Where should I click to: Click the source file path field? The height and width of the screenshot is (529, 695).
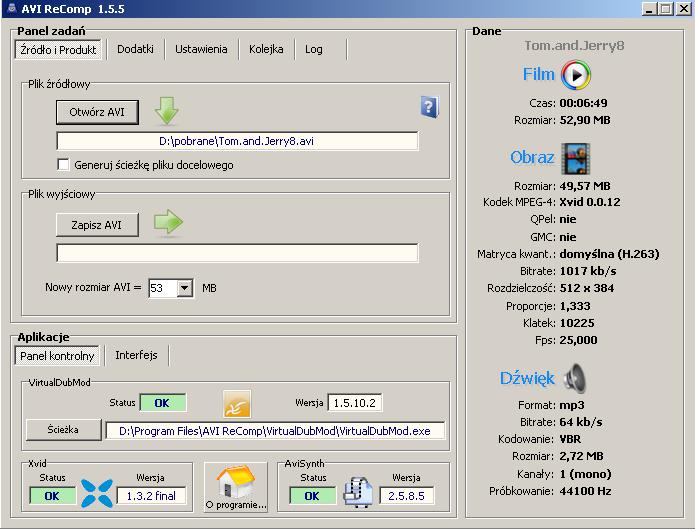point(237,141)
